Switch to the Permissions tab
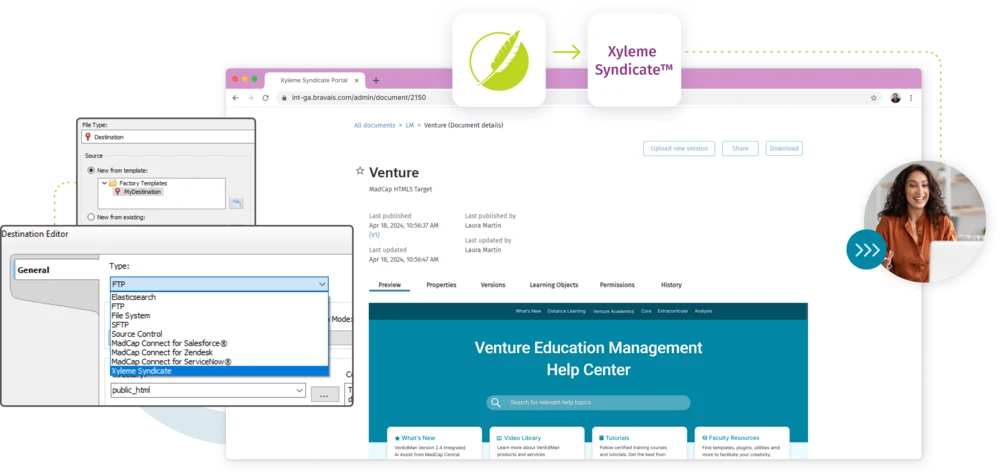The image size is (1000, 475). (x=617, y=285)
